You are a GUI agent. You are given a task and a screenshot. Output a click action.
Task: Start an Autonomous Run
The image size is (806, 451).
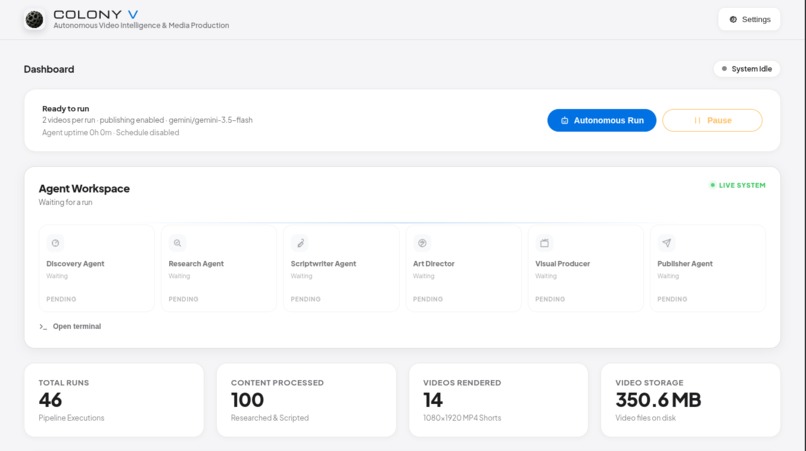(601, 120)
